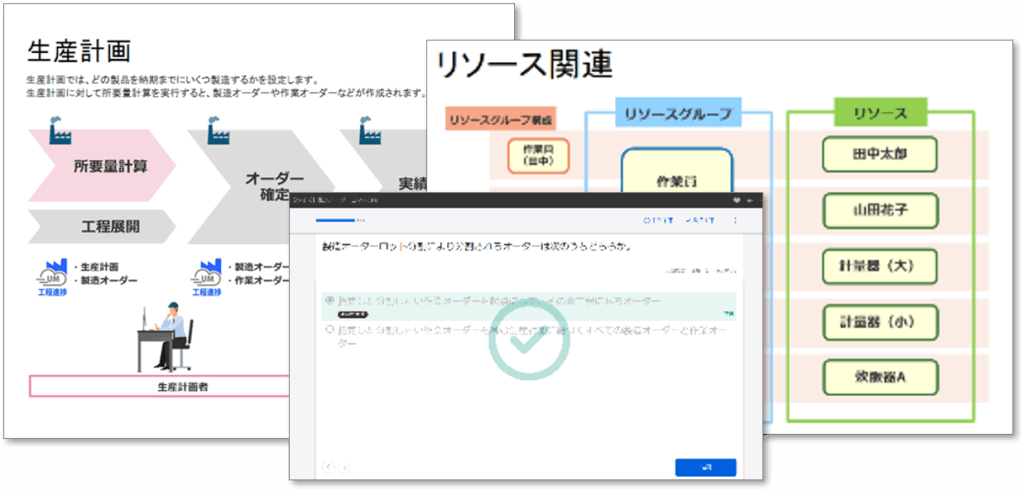Click blue リソースグループ header box

coord(679,114)
